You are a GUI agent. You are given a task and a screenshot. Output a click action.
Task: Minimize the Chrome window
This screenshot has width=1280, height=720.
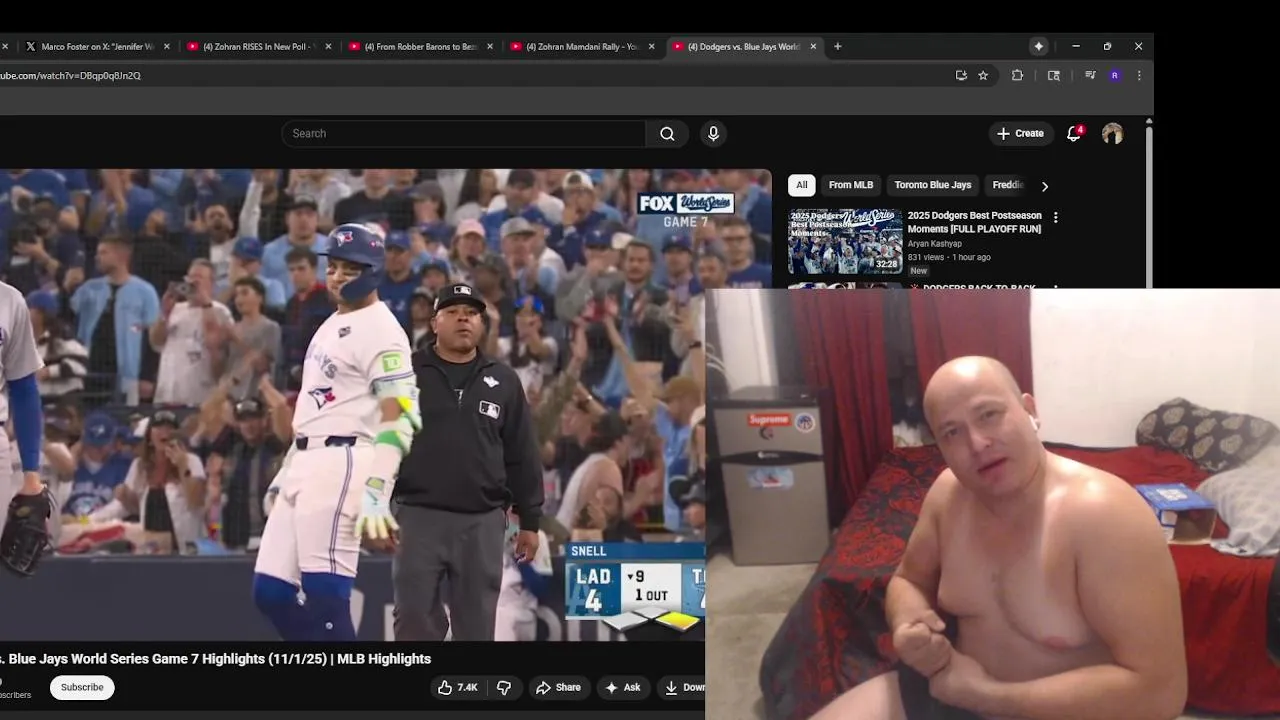tap(1076, 46)
